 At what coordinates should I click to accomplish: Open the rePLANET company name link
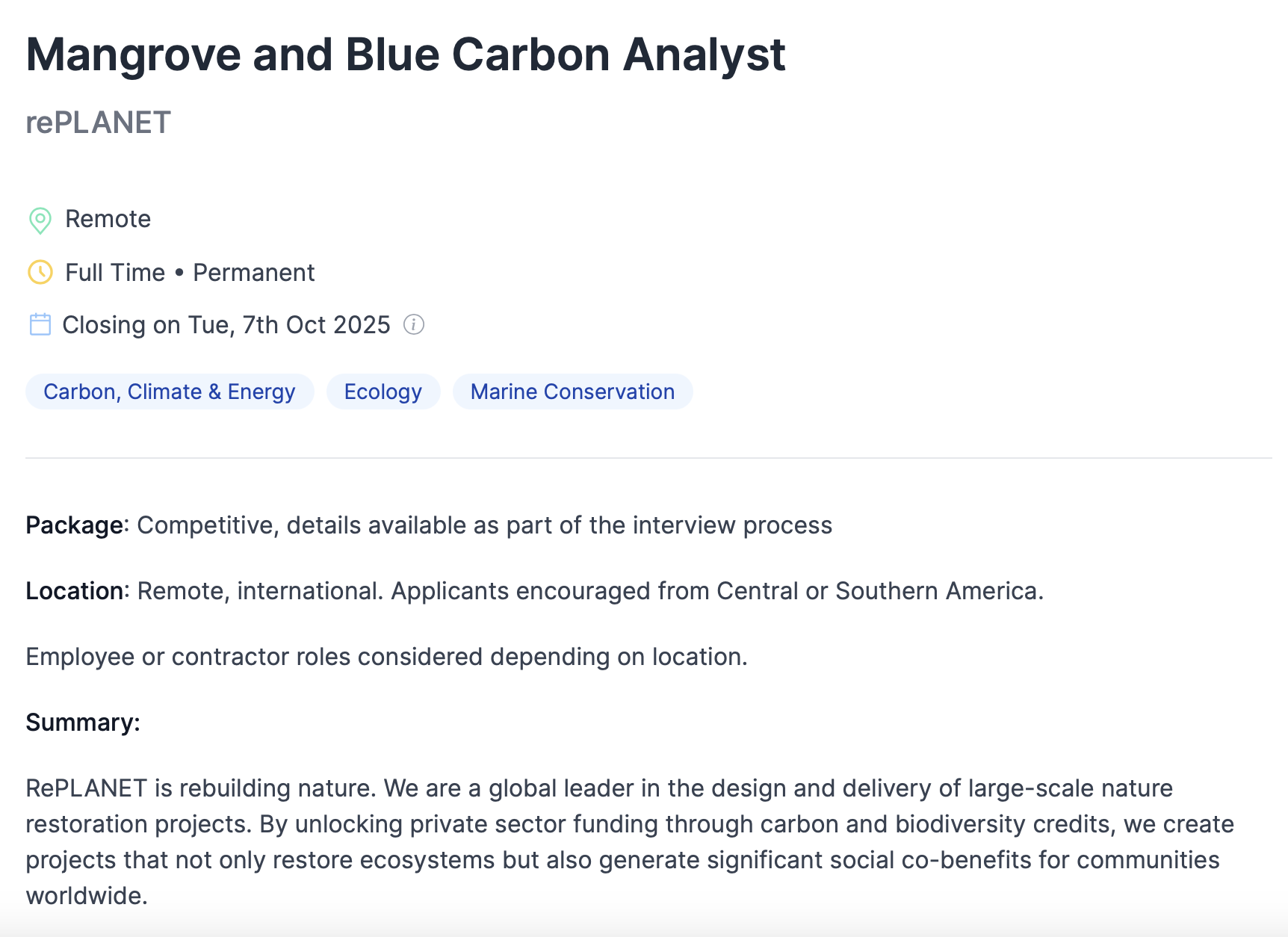(99, 123)
